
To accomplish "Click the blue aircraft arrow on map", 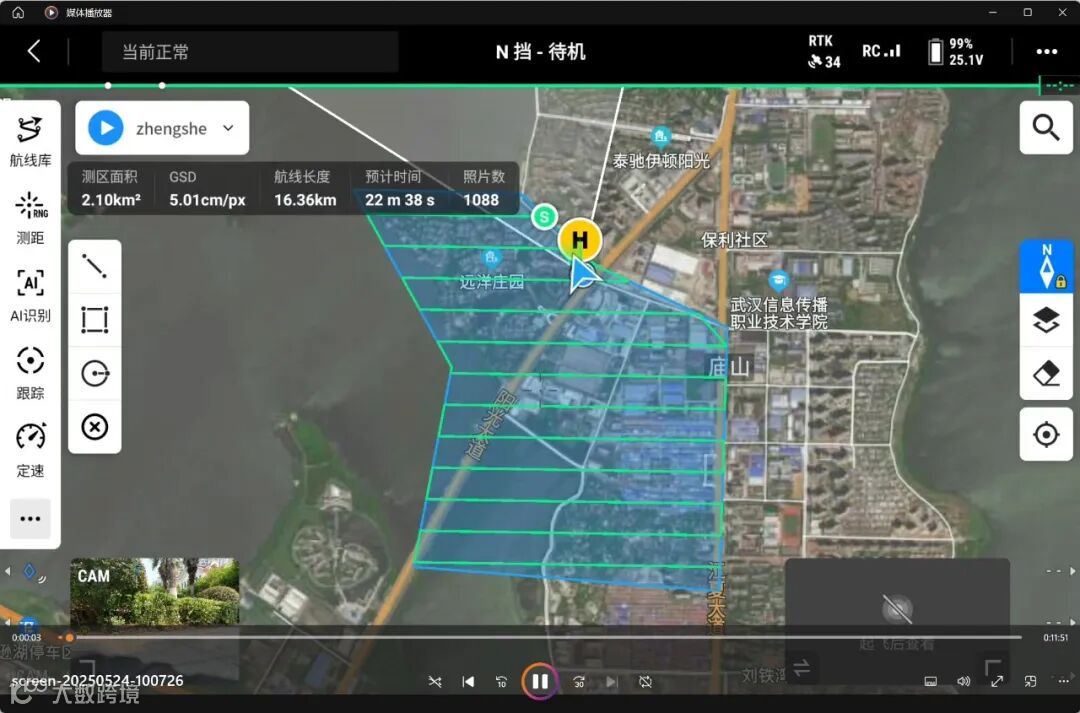I will [583, 275].
